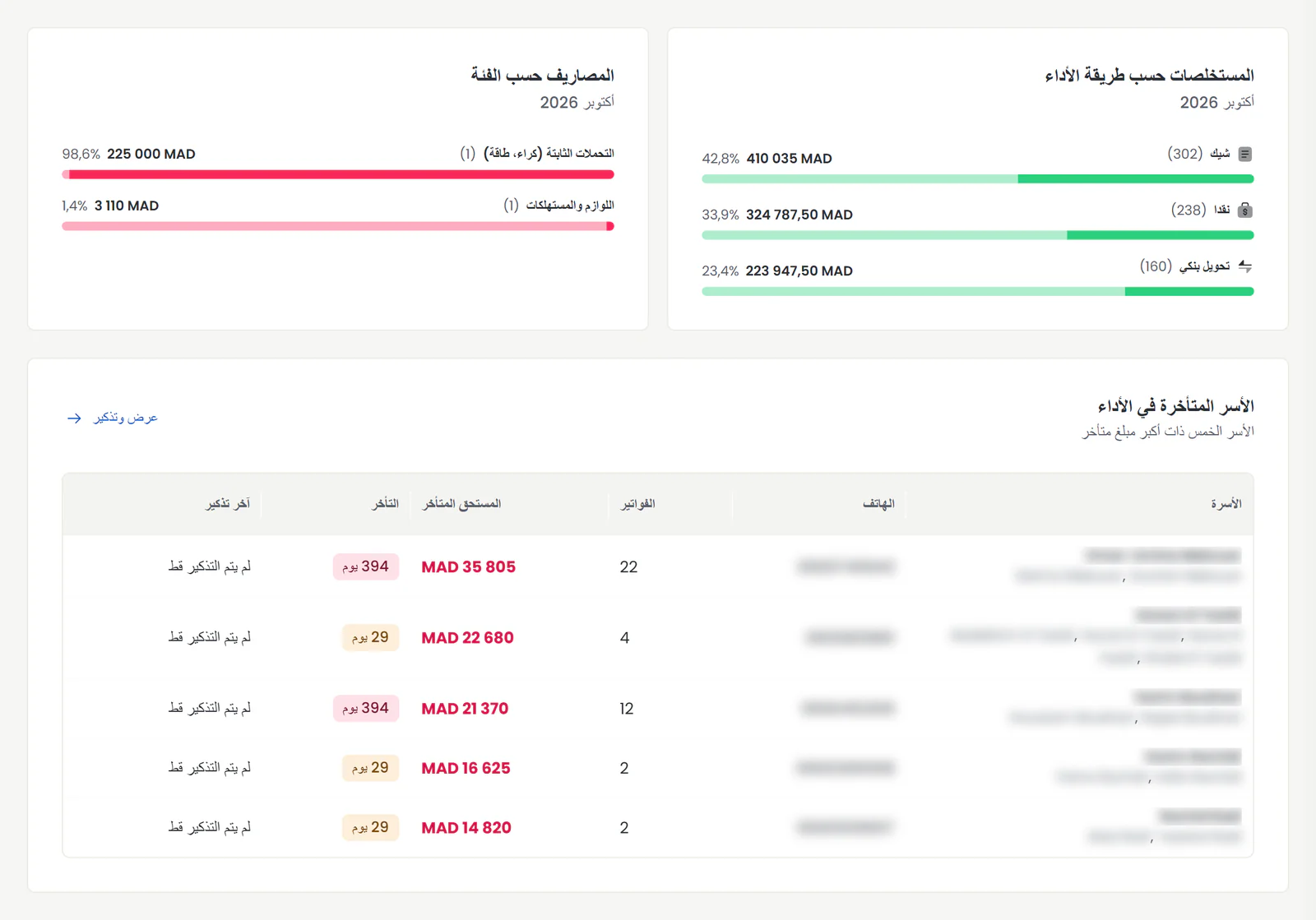Click the bank transfer arrows icon
Screen dimensions: 1316x920
coord(1244,266)
